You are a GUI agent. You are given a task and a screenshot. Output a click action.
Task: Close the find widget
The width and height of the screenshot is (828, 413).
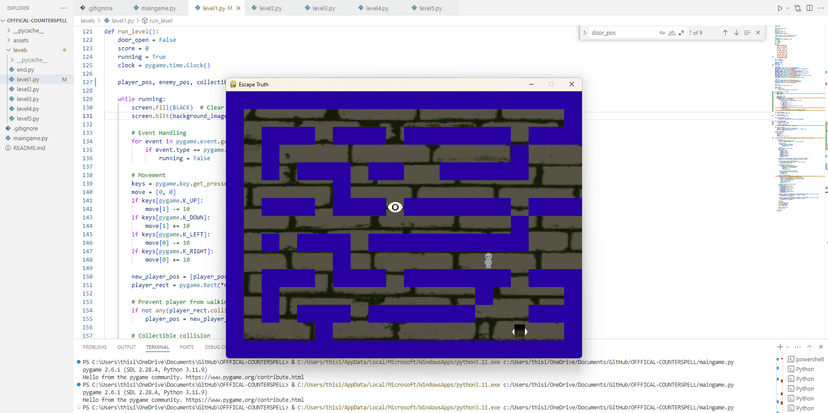coord(758,33)
